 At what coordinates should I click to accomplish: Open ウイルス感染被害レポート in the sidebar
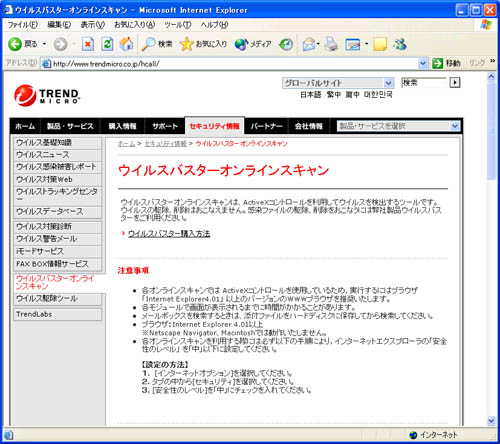[57, 167]
